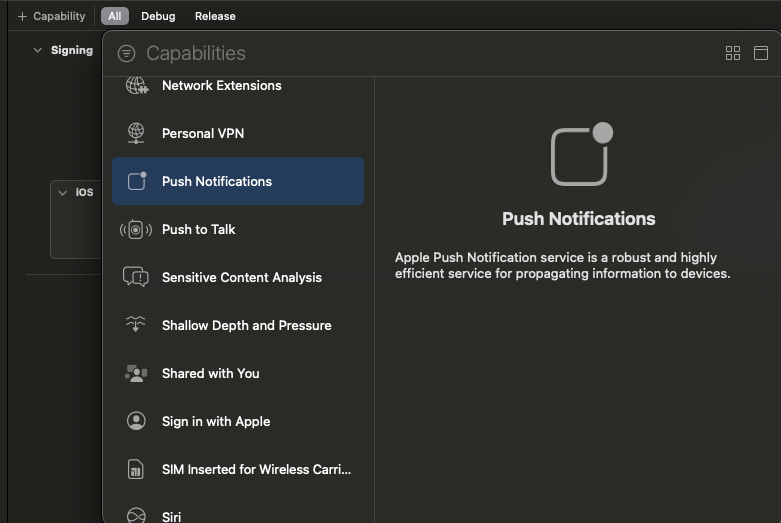The image size is (781, 523).
Task: Choose the Push Notifications list row
Action: (238, 181)
